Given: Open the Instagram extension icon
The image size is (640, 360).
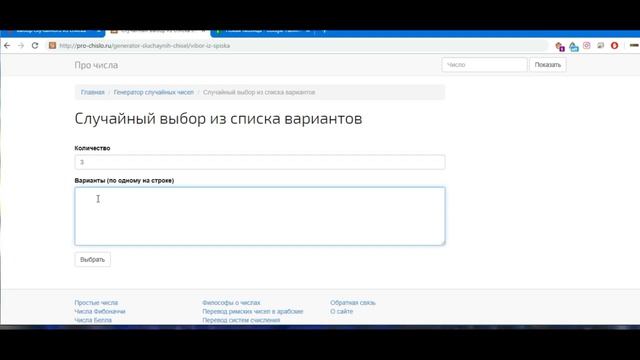Looking at the screenshot, I should click(x=587, y=46).
